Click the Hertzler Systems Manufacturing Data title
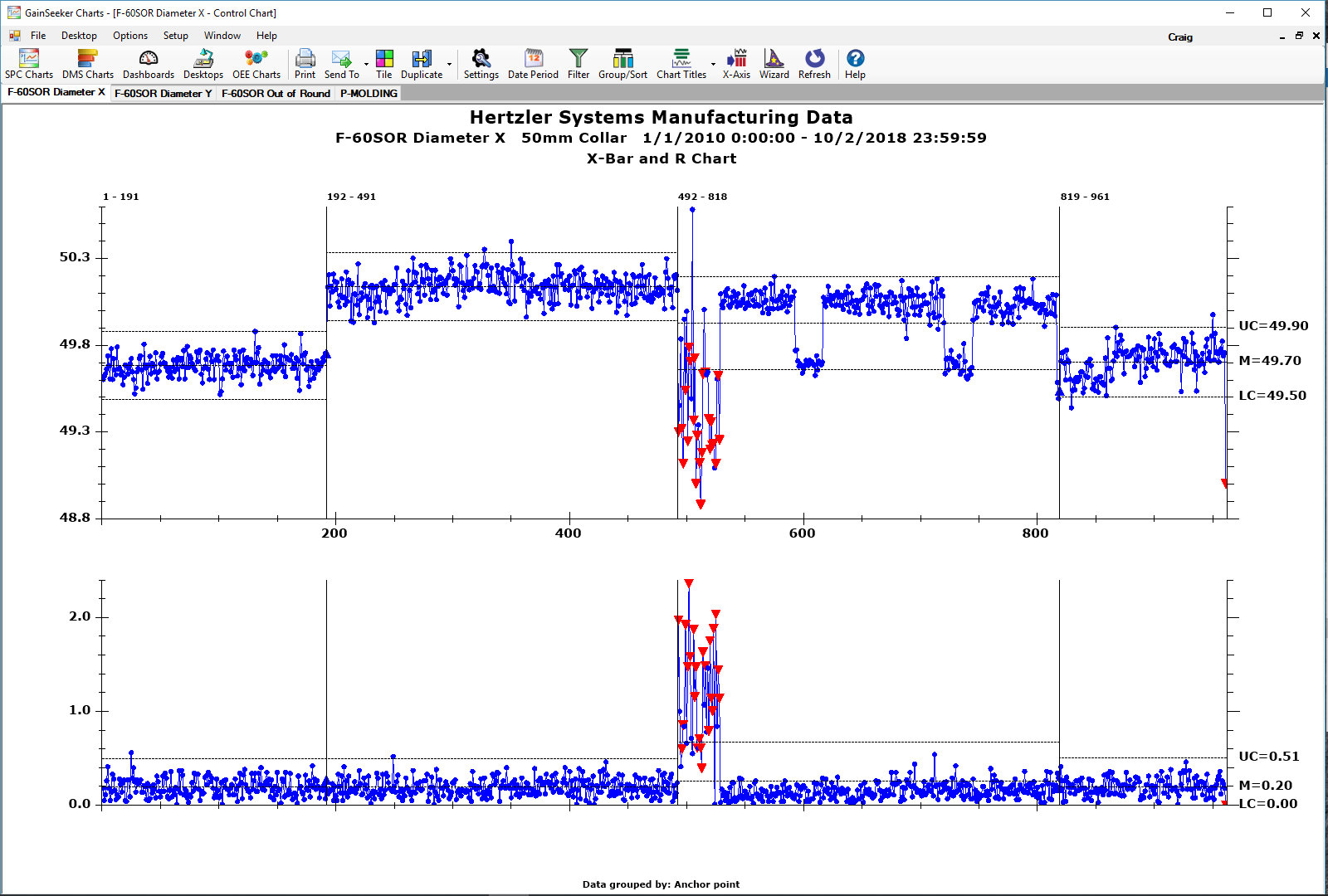The height and width of the screenshot is (896, 1328). pos(661,118)
